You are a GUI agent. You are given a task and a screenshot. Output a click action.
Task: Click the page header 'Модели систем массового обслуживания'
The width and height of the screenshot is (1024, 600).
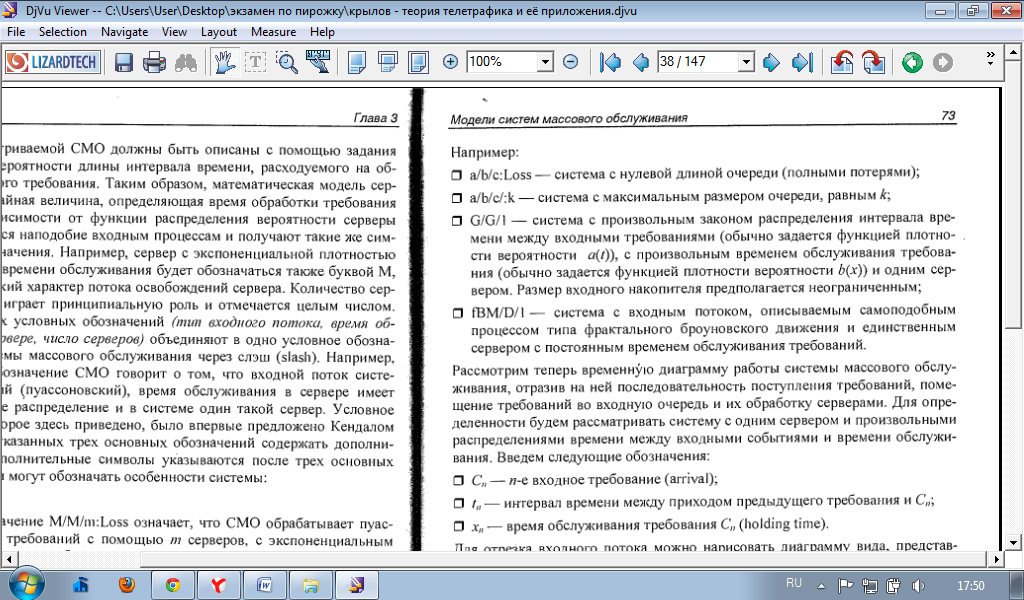tap(569, 119)
